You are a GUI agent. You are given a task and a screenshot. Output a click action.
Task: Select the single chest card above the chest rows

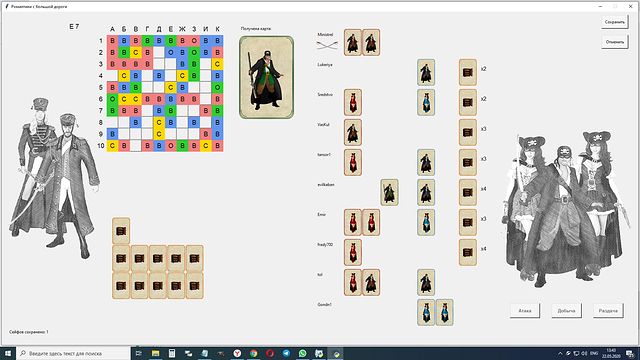coord(121,231)
